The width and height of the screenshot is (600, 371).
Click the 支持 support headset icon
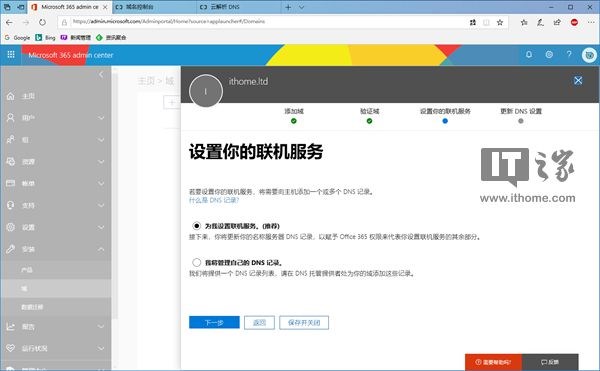[x=11, y=205]
